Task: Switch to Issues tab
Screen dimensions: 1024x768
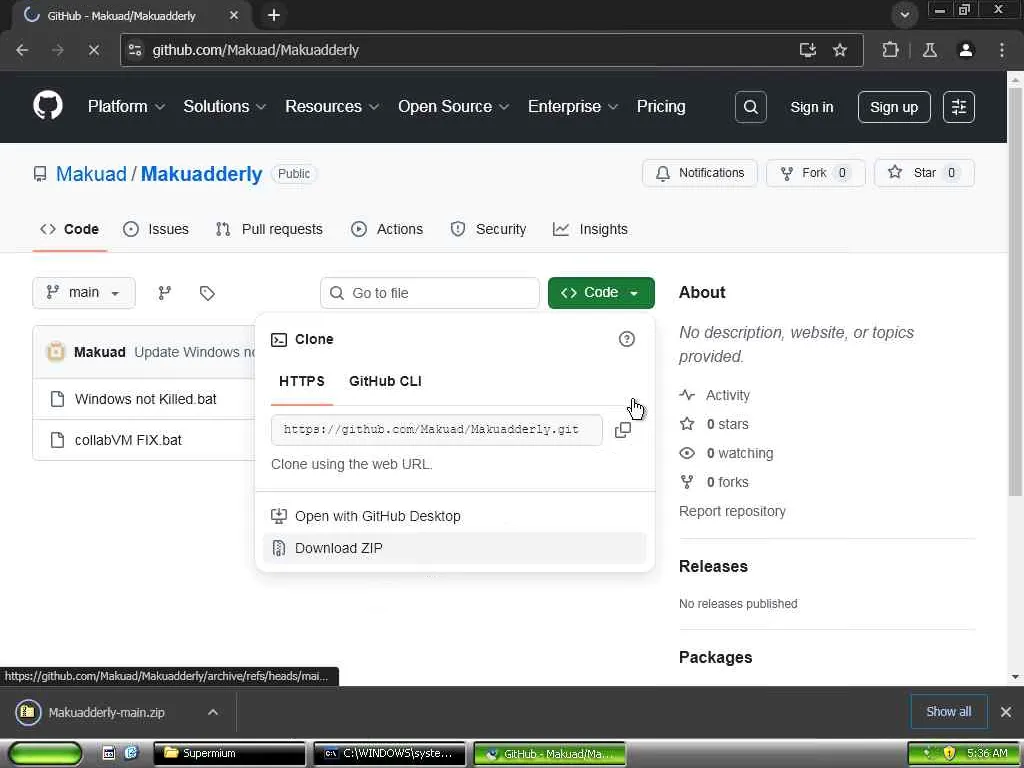Action: [156, 229]
